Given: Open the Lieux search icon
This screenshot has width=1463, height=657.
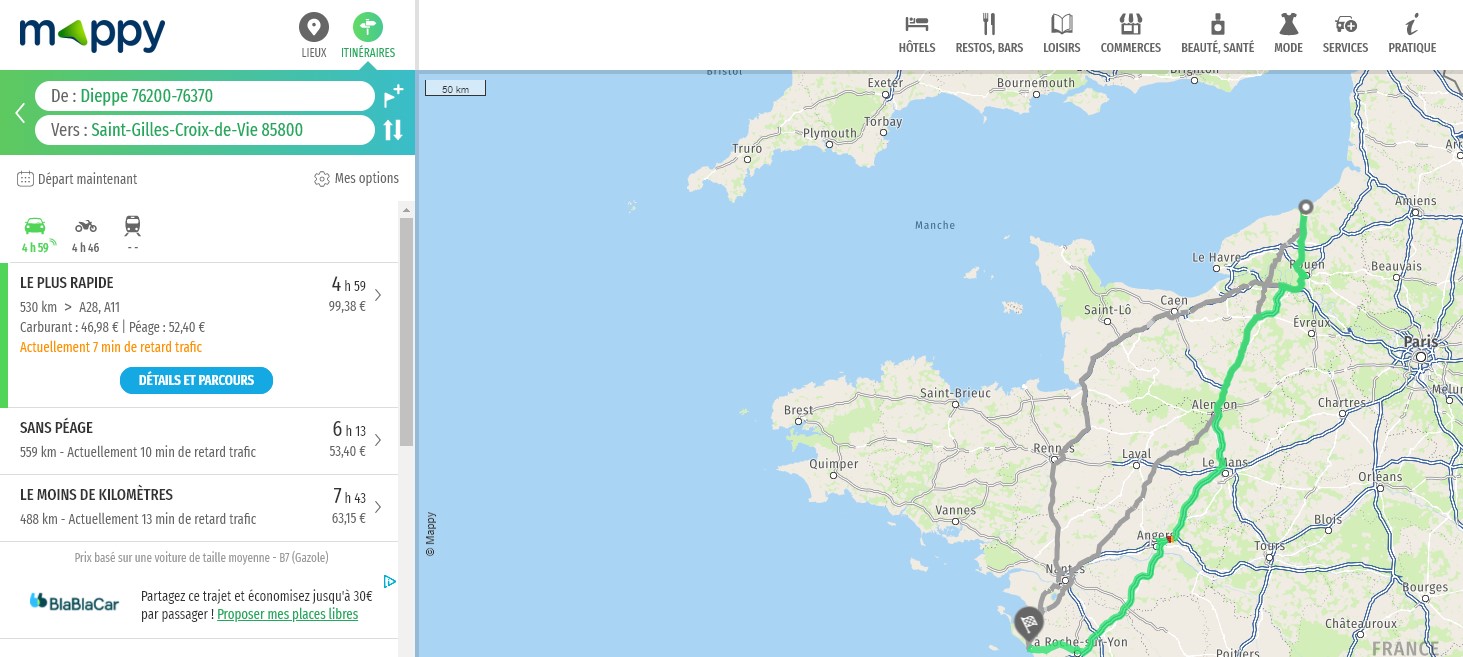Looking at the screenshot, I should (x=313, y=27).
